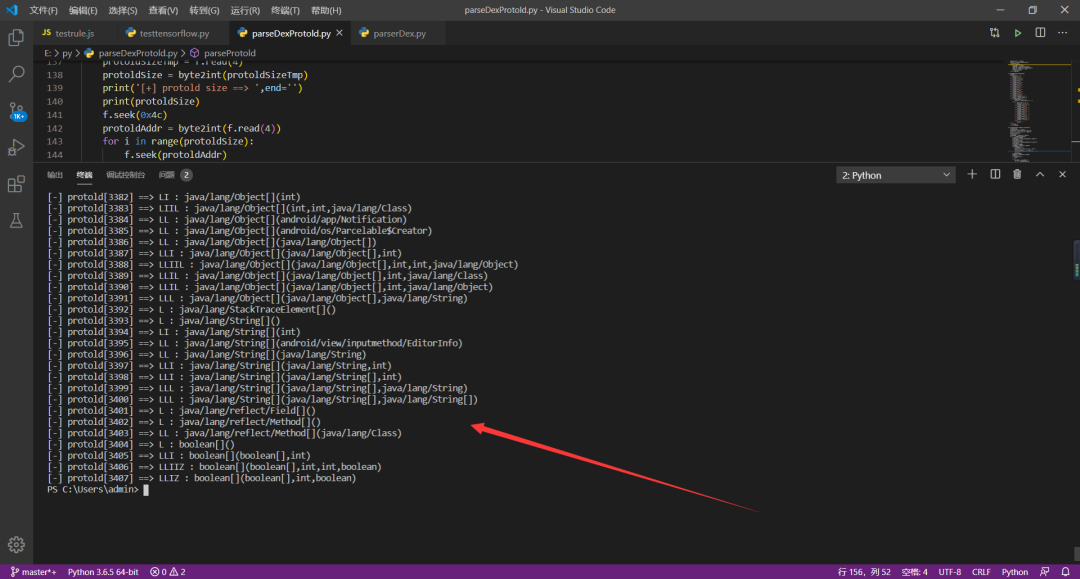Viewport: 1080px width, 579px height.
Task: Switch to the testrule.js tab
Action: [x=75, y=33]
